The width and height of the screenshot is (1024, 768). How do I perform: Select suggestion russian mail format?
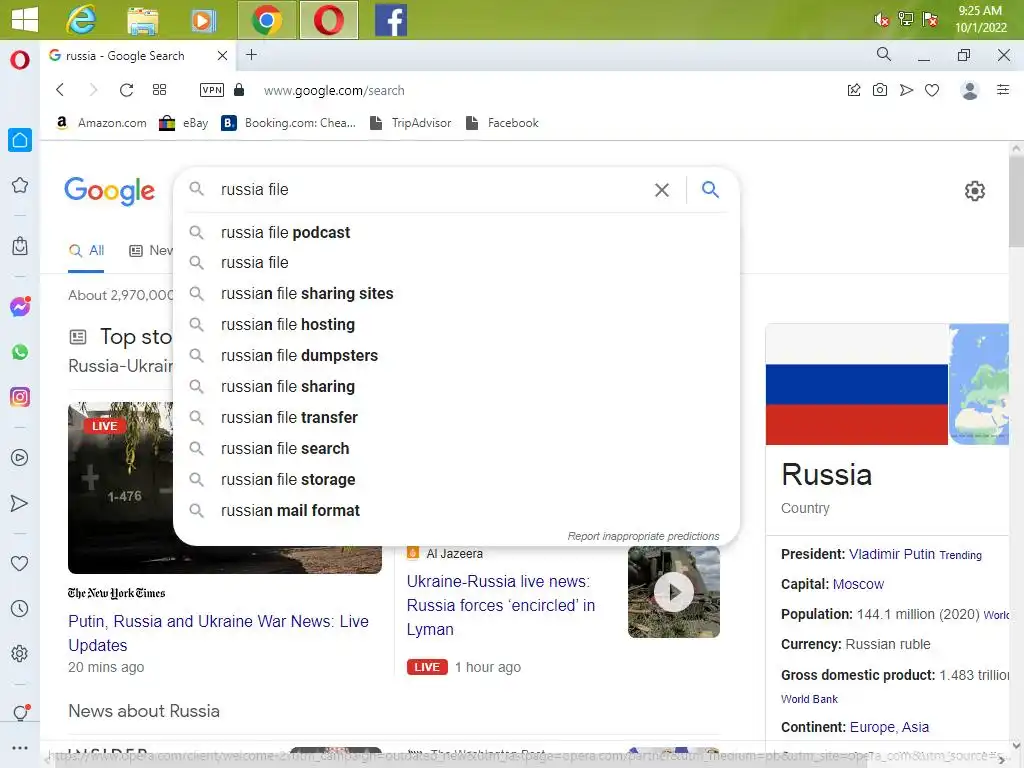coord(456,511)
